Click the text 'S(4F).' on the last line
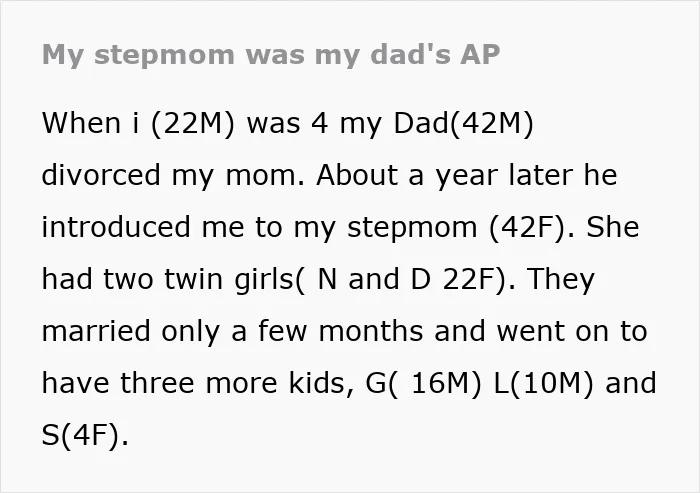This screenshot has width=700, height=493. [x=85, y=435]
